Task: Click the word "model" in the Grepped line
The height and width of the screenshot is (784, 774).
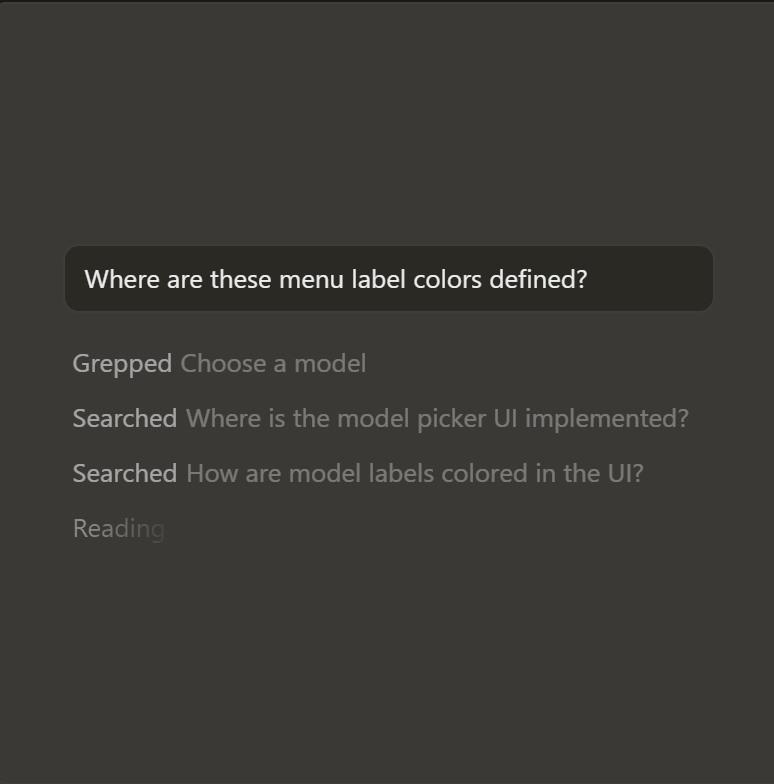Action: pos(337,364)
